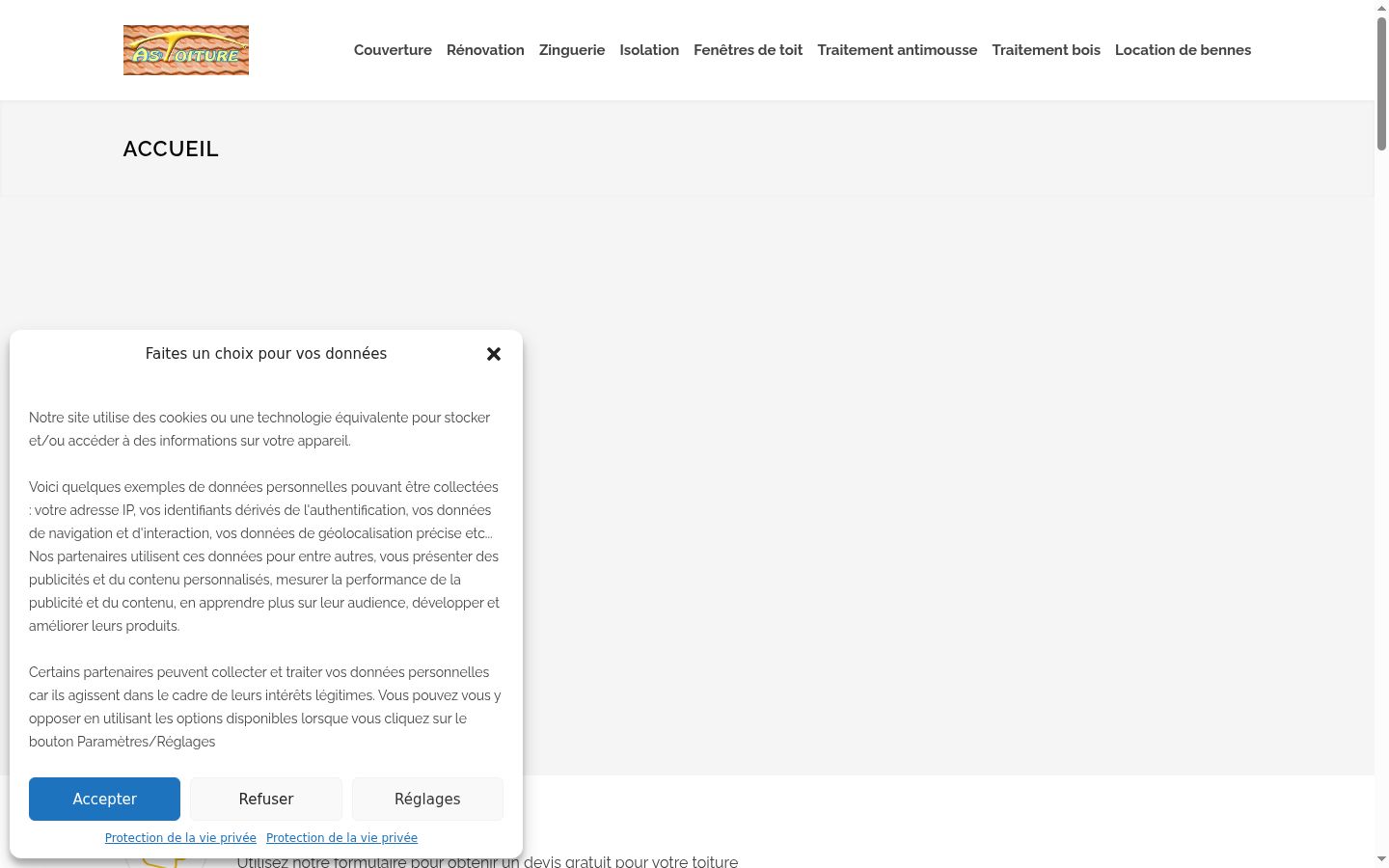Screen dimensions: 1389x868
Task: Click the 'Faites un choix pour vos données' title
Action: (266, 354)
